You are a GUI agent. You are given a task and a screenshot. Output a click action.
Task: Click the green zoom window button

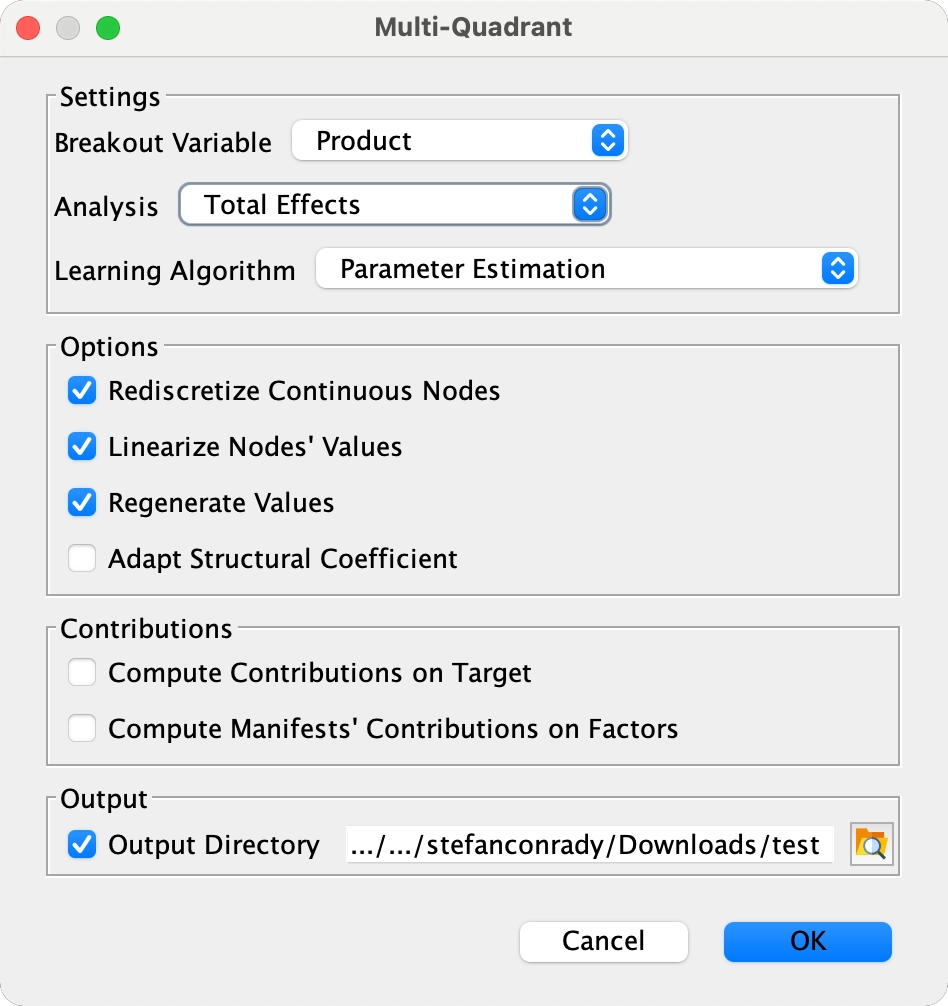pos(107,28)
